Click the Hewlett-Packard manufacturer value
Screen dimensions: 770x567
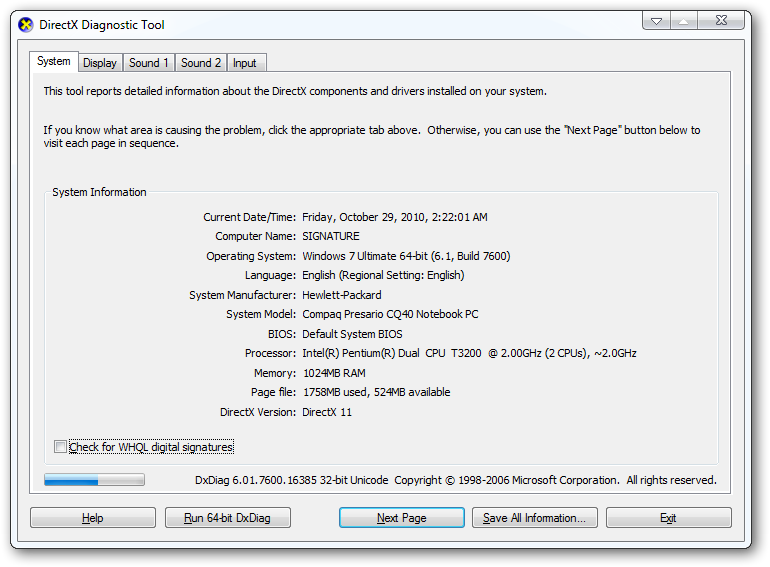pyautogui.click(x=342, y=295)
